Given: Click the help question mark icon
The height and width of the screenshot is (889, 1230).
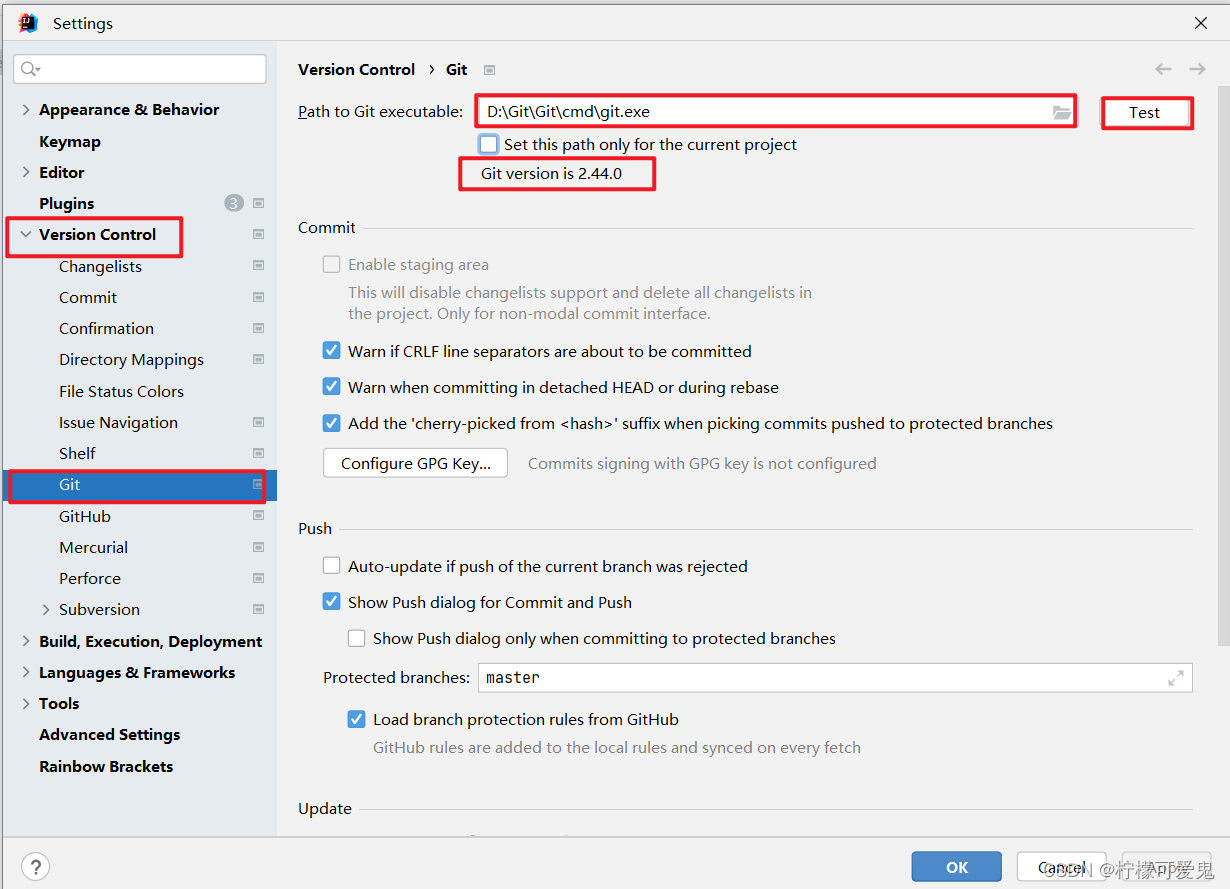Looking at the screenshot, I should pos(35,866).
